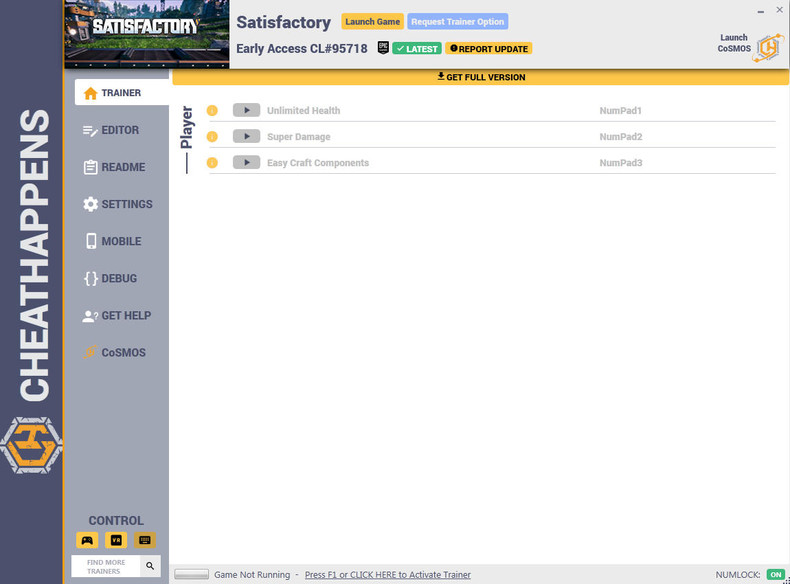Click the Press F1 or CLICK HERE link
The height and width of the screenshot is (584, 790).
coord(387,574)
